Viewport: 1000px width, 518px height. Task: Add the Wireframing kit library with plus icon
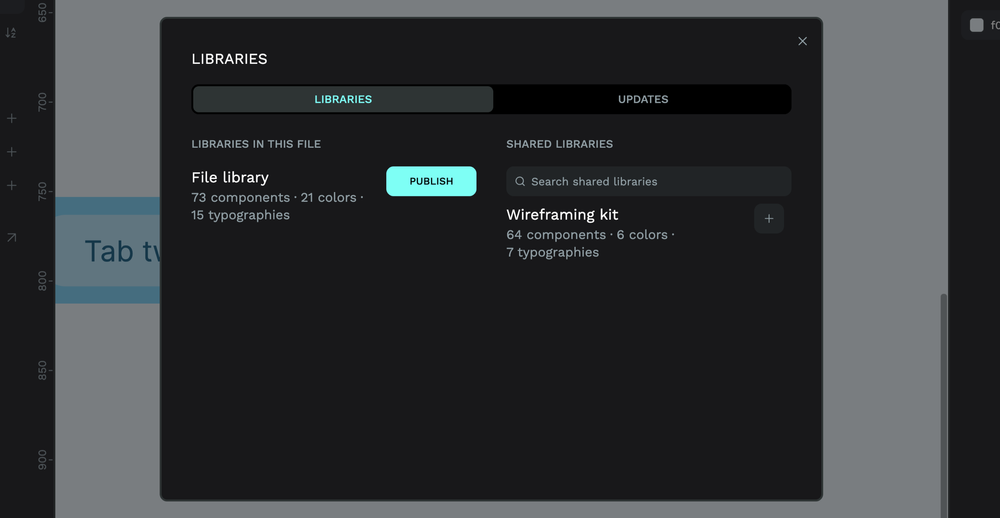768,219
